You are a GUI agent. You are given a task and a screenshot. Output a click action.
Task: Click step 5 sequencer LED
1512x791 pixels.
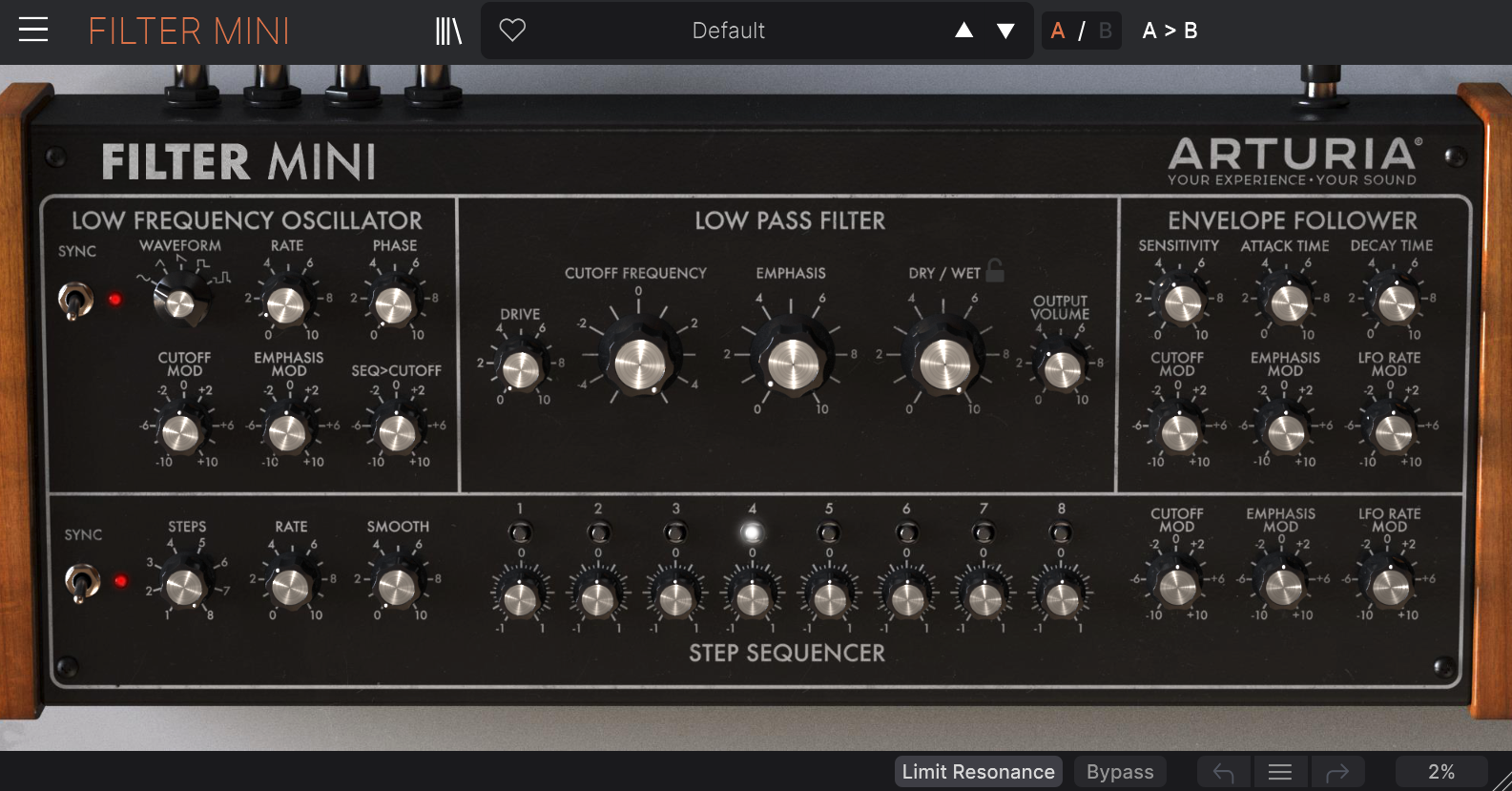[829, 531]
